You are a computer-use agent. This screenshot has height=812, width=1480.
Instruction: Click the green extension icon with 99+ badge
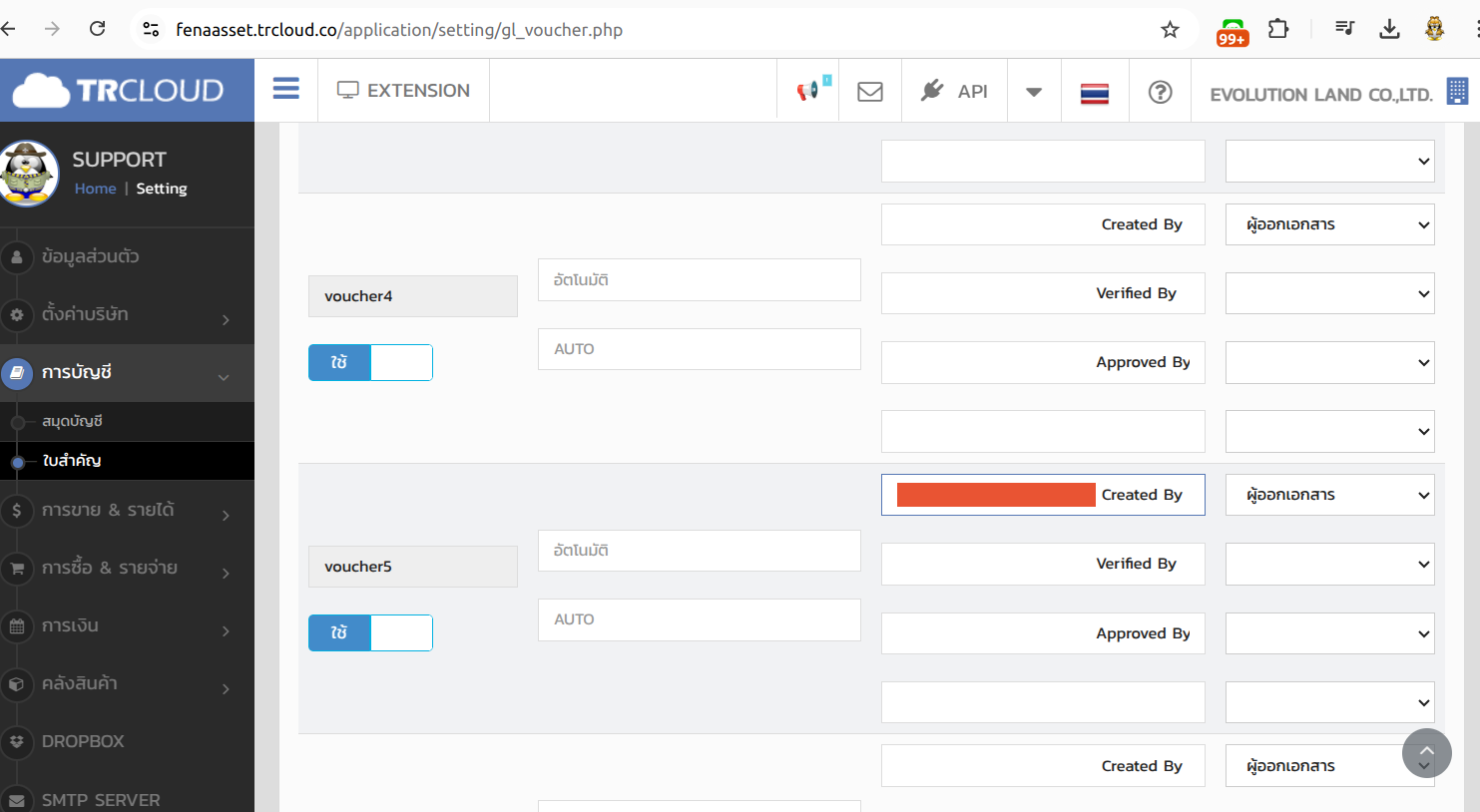pyautogui.click(x=1233, y=32)
